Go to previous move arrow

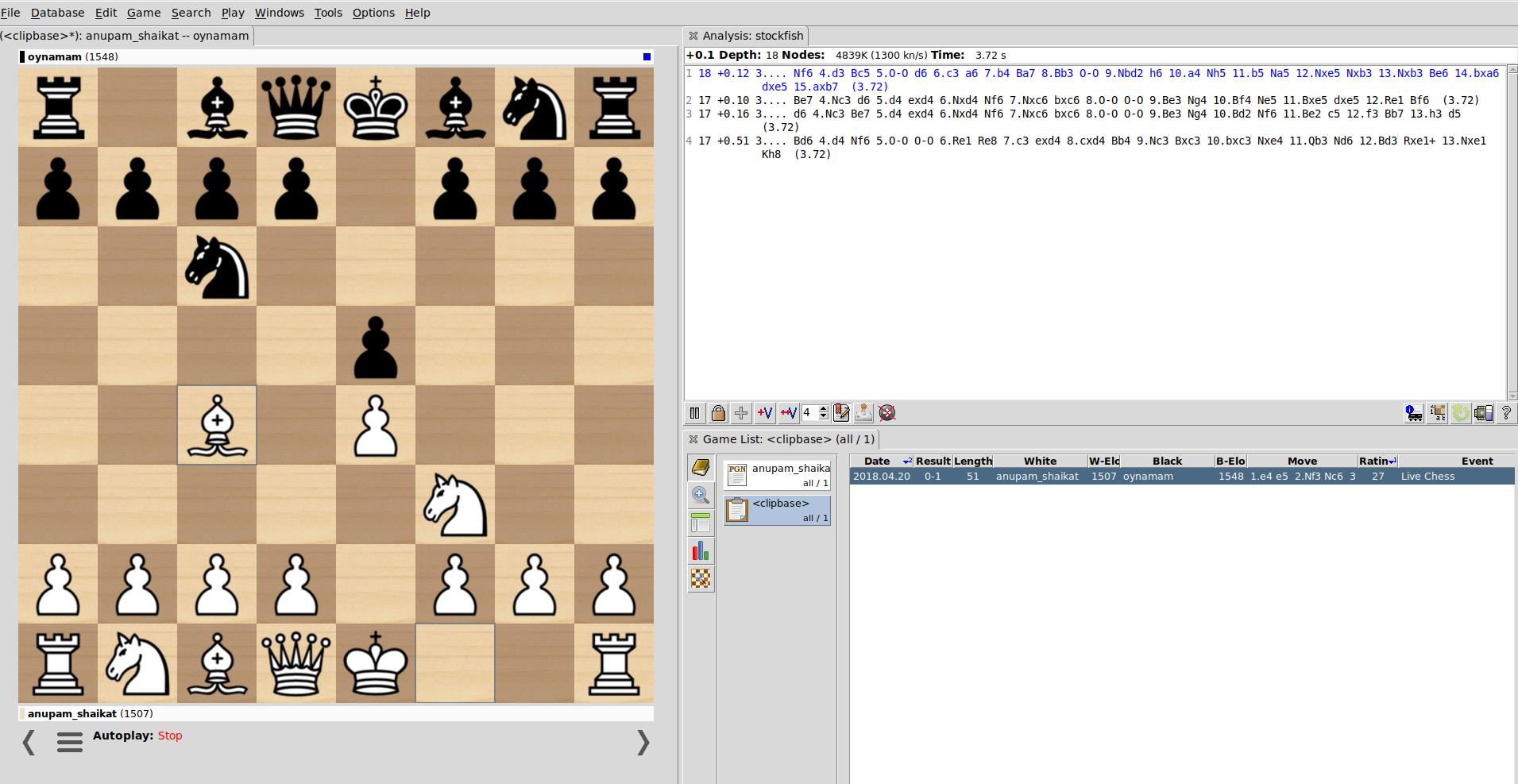29,742
